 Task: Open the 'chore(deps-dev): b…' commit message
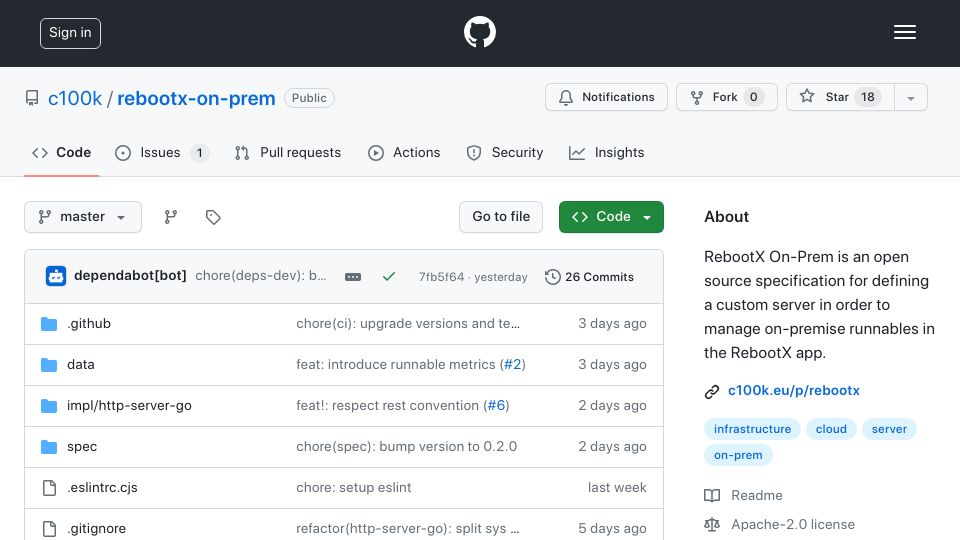(261, 276)
